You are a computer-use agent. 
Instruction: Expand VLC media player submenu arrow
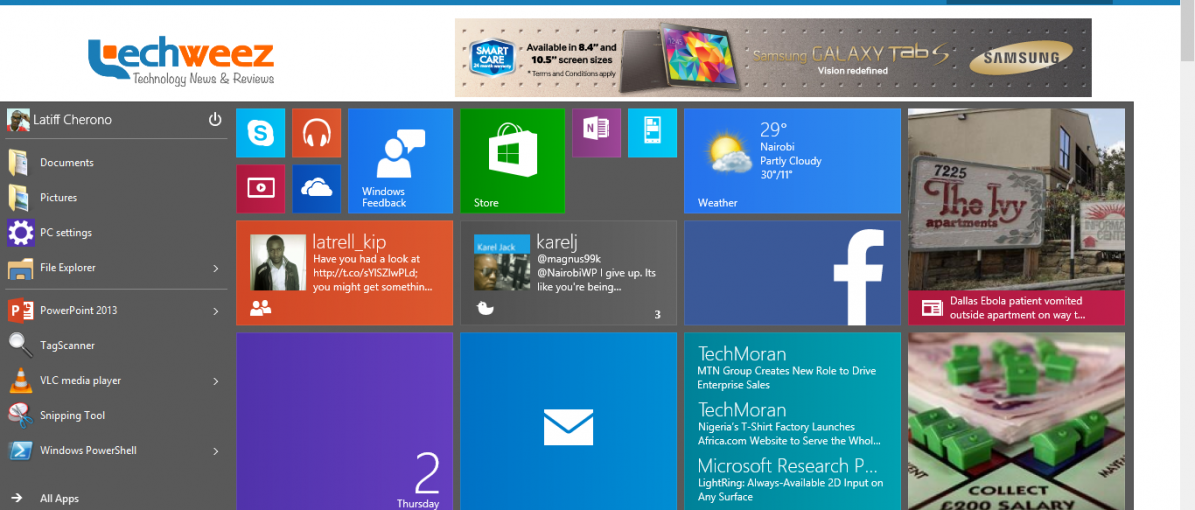216,381
